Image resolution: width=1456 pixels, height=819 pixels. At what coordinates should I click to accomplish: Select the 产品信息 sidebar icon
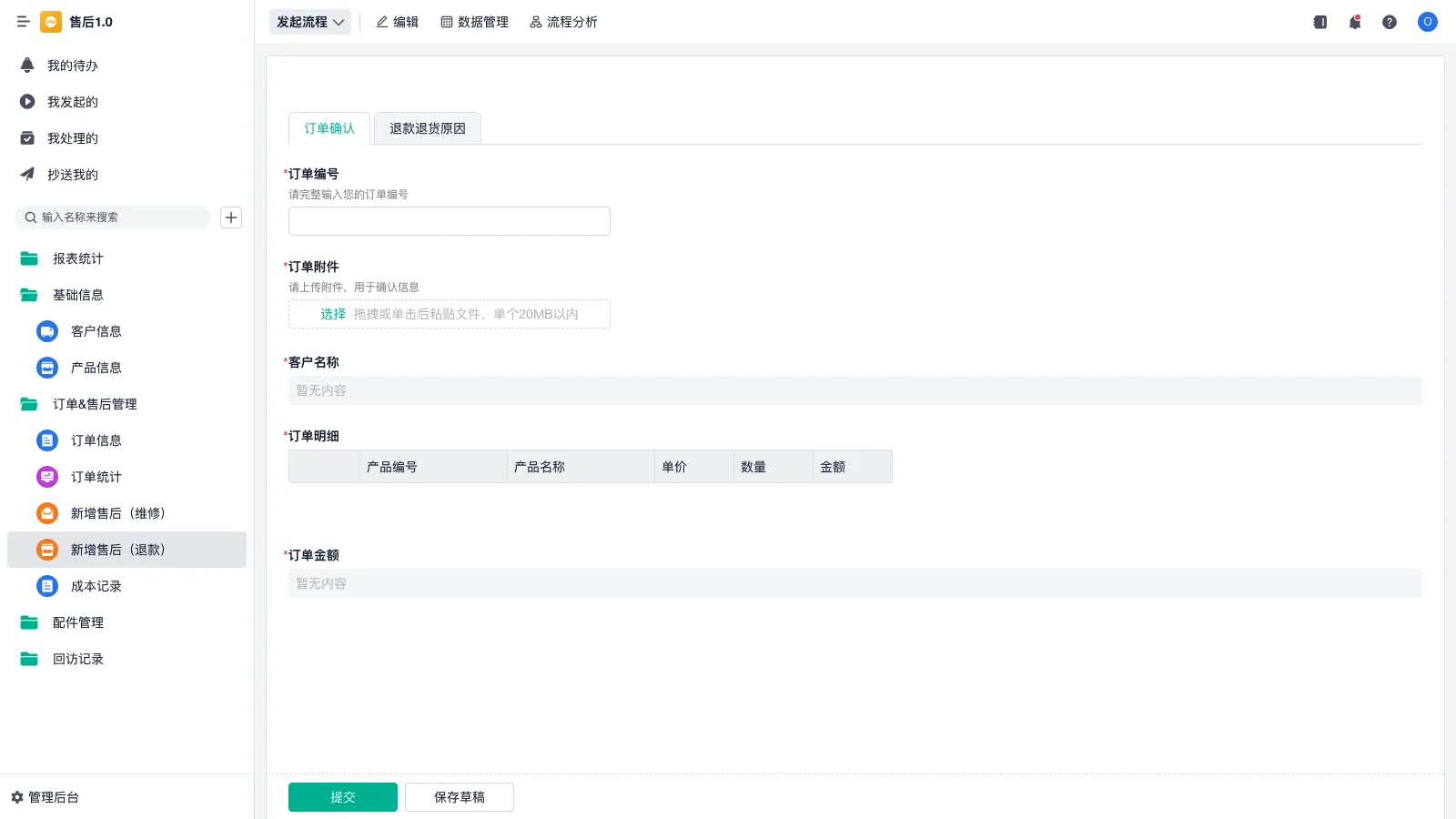click(x=46, y=368)
